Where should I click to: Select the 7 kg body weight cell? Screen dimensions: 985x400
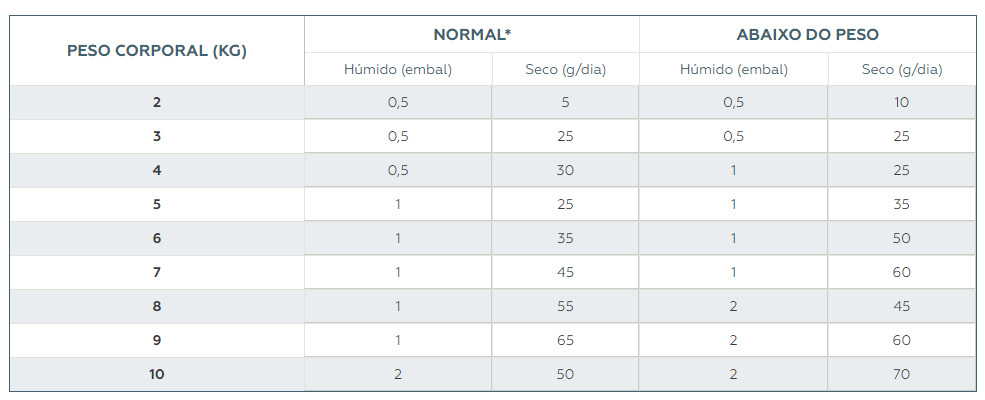pyautogui.click(x=157, y=272)
